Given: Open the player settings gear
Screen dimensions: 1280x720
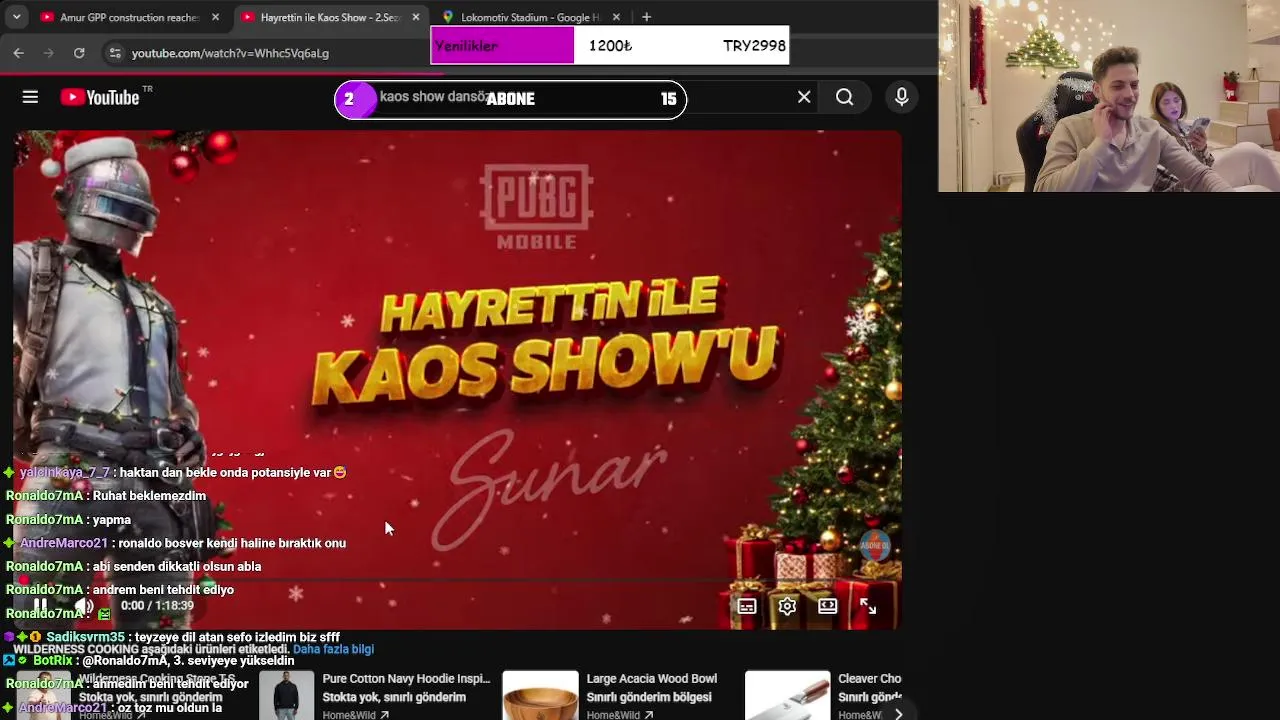Looking at the screenshot, I should [787, 606].
